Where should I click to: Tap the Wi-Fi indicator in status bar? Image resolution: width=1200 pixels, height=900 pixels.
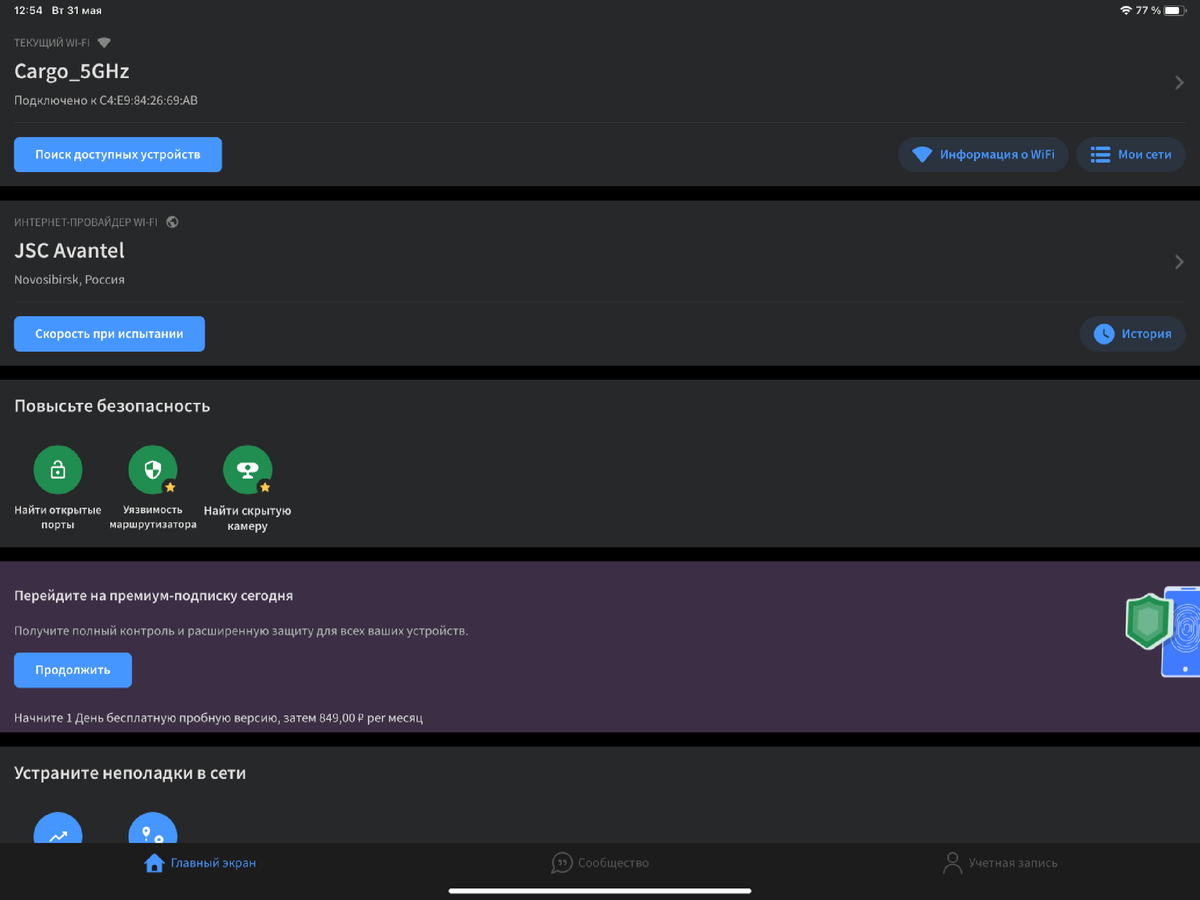pyautogui.click(x=1126, y=10)
